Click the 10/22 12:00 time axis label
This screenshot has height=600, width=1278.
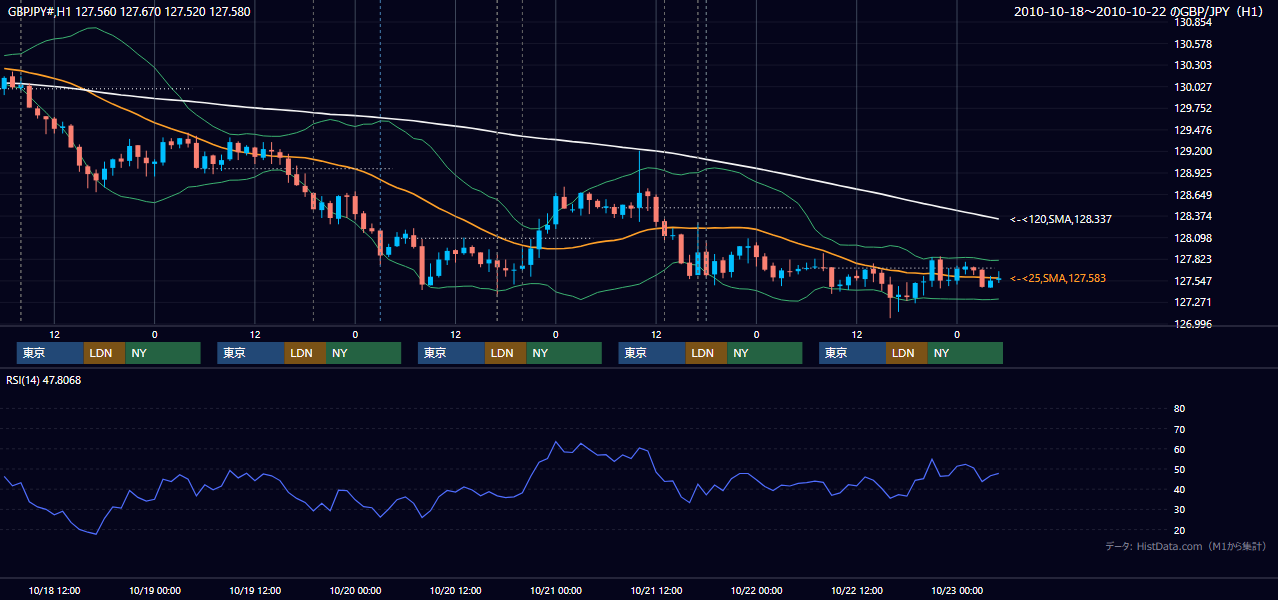[857, 590]
